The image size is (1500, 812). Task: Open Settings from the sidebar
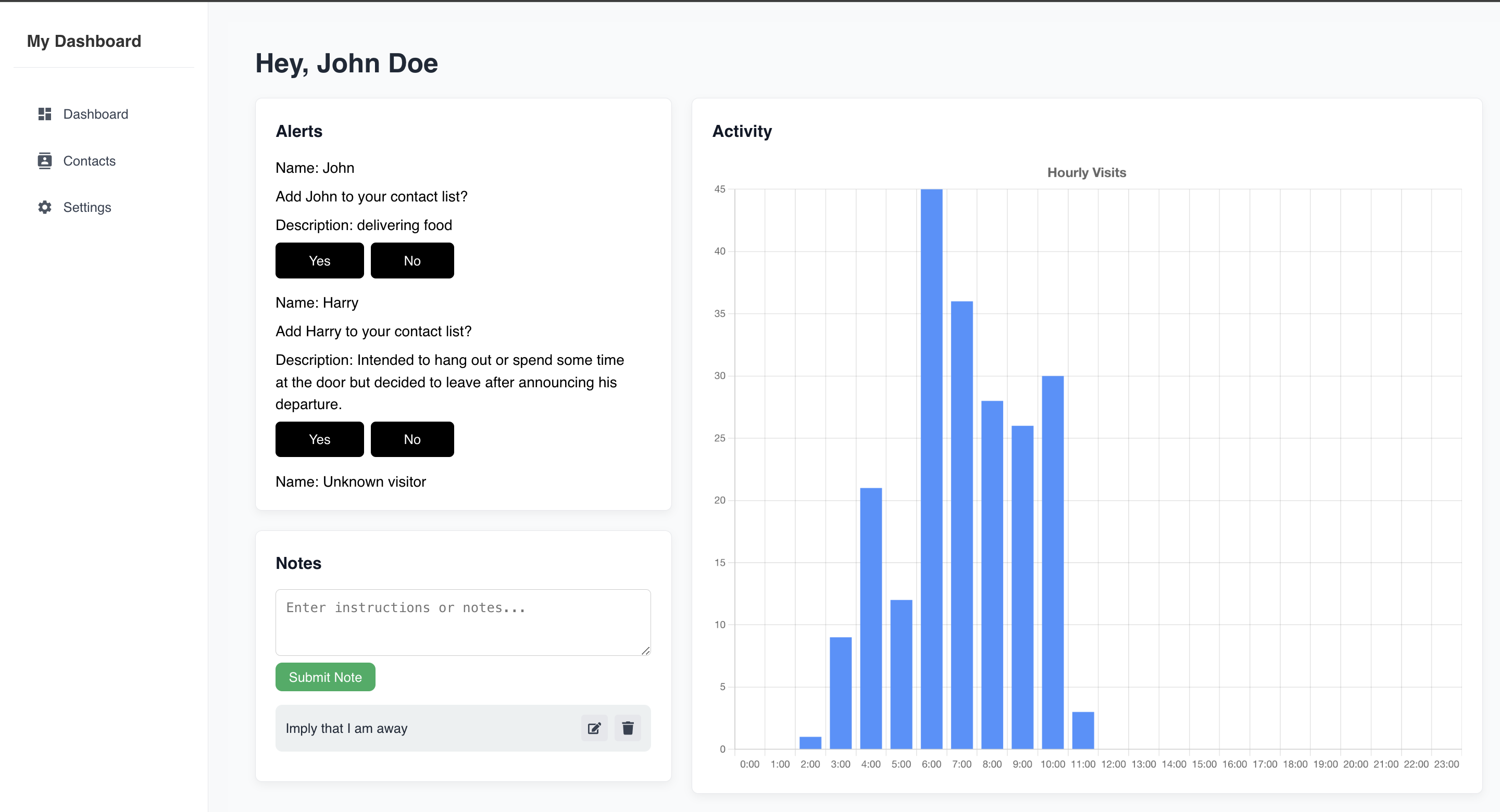(87, 207)
